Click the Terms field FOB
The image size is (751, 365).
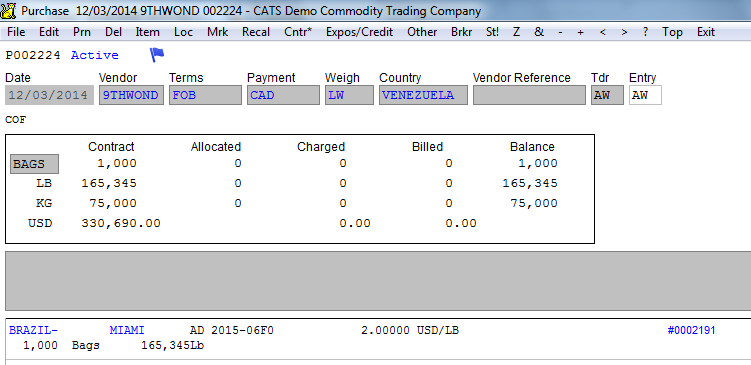coord(205,95)
